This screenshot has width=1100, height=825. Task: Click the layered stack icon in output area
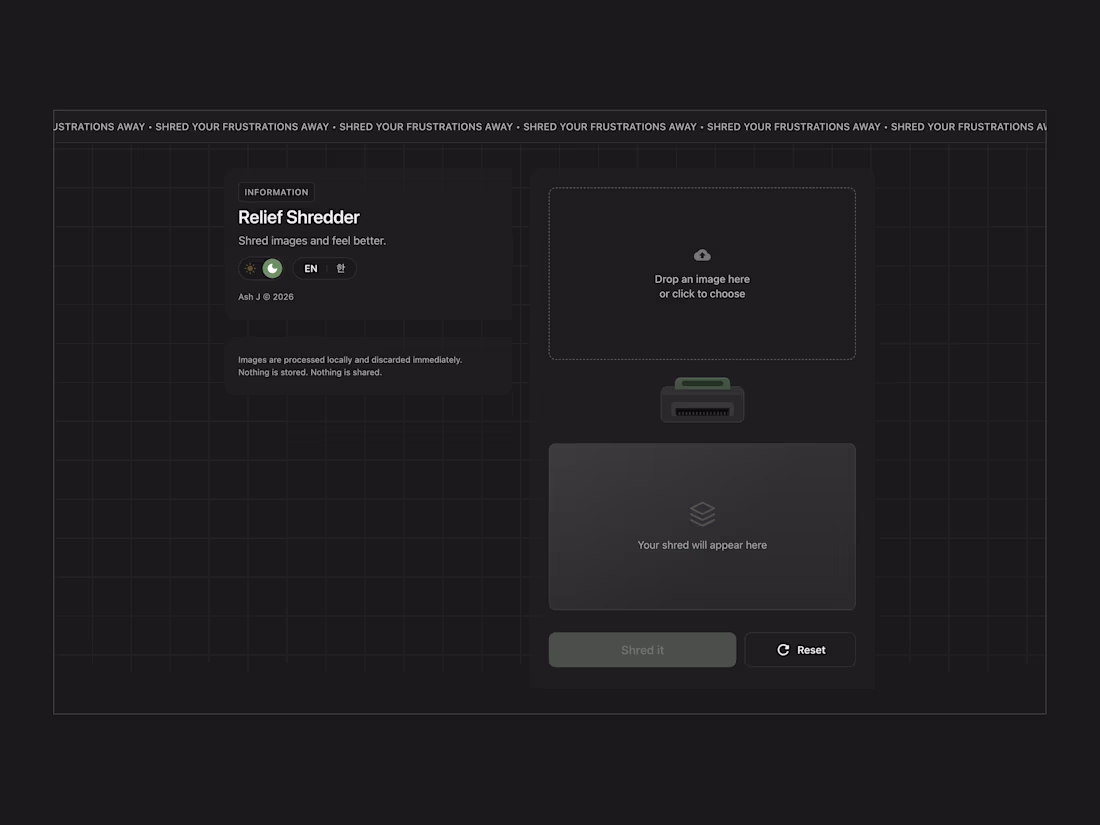pos(701,512)
